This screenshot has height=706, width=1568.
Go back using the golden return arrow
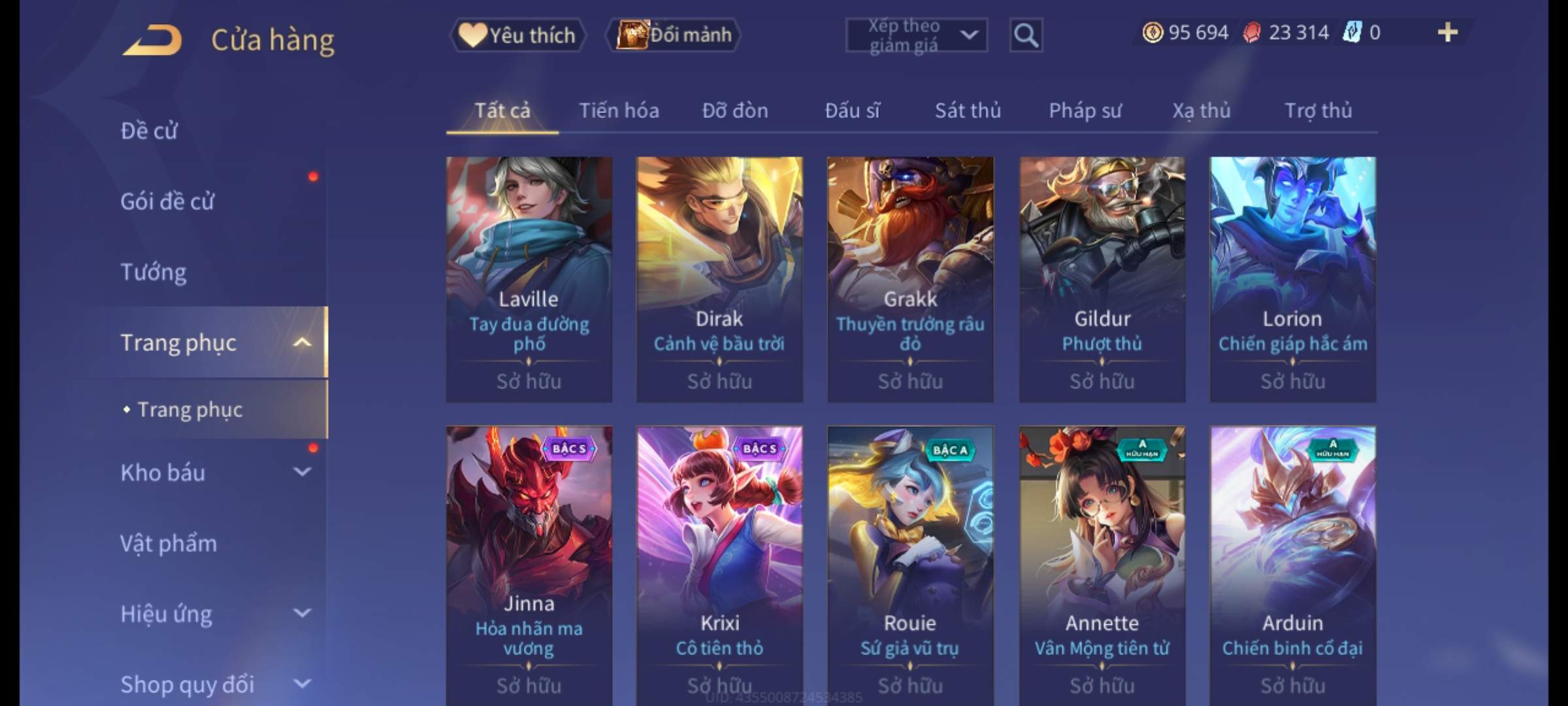(x=152, y=39)
